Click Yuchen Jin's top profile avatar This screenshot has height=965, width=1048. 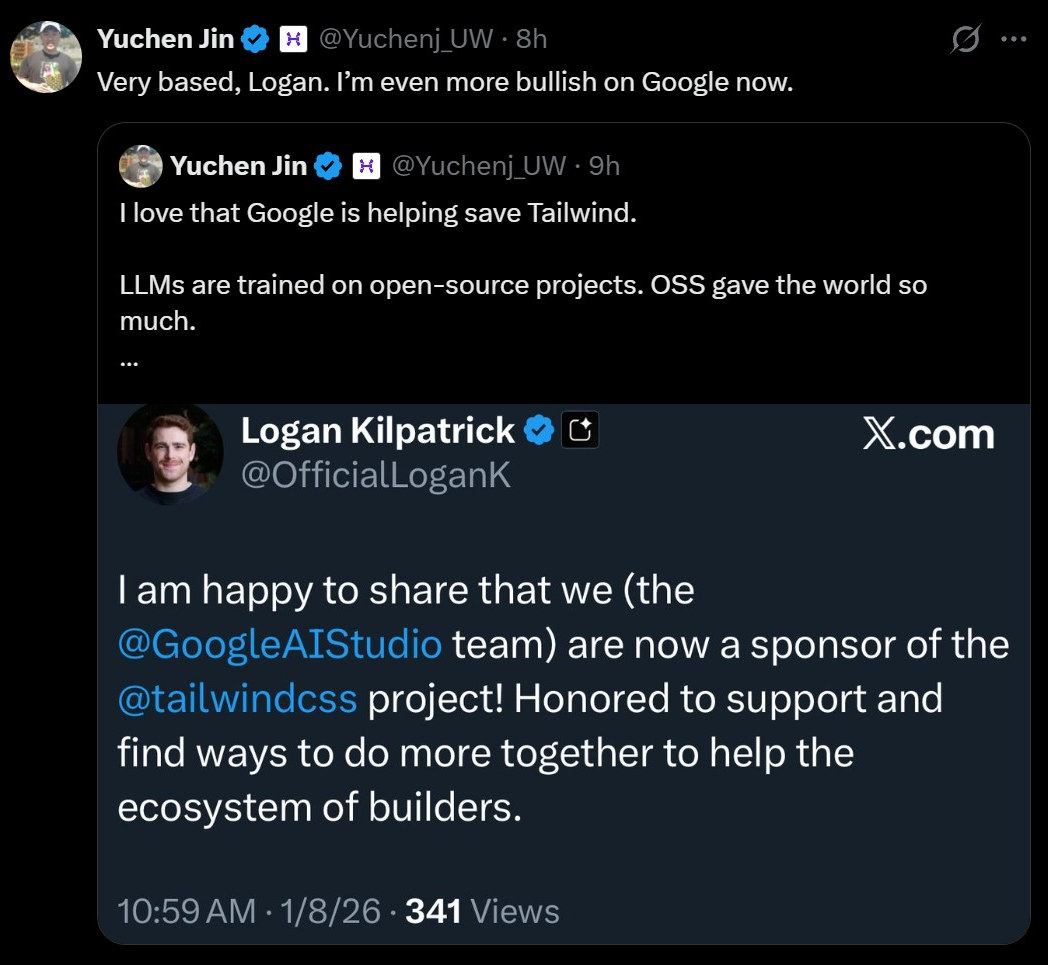point(46,56)
